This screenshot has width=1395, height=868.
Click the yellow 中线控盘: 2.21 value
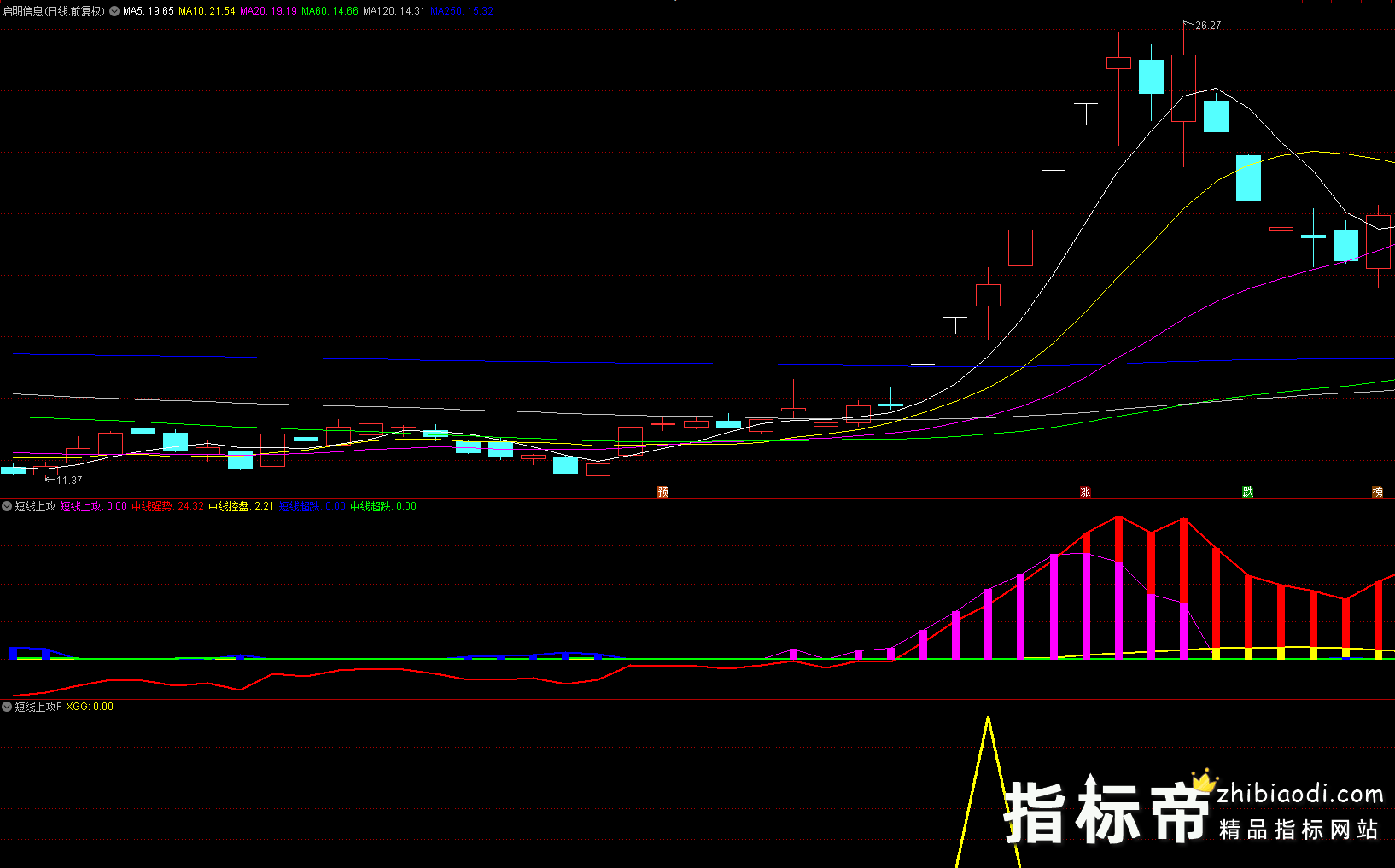pyautogui.click(x=242, y=506)
